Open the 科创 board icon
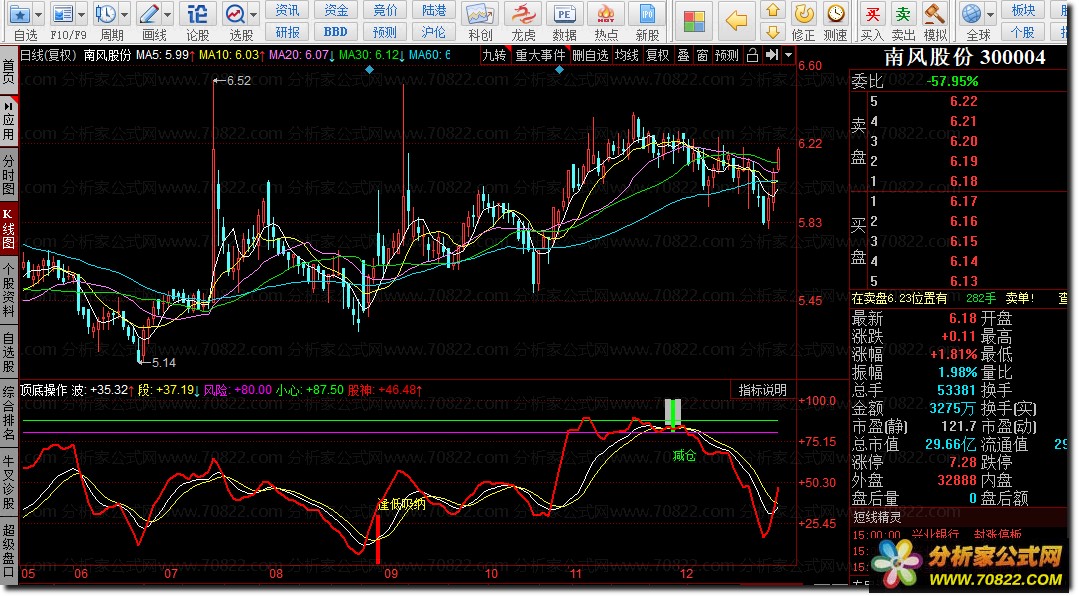Image resolution: width=1079 pixels, height=596 pixels. point(480,14)
